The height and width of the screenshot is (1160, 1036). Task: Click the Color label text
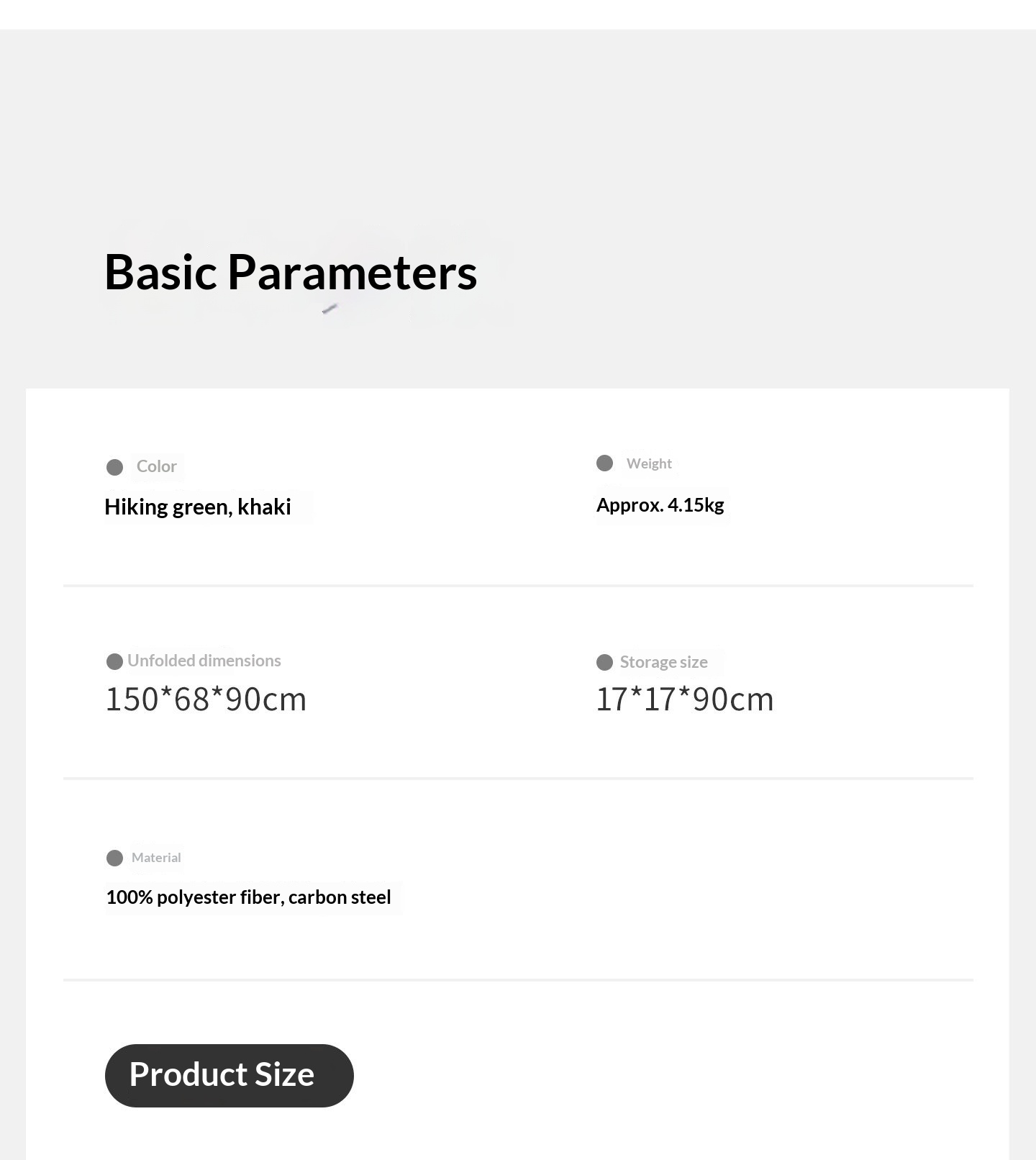[x=156, y=467]
